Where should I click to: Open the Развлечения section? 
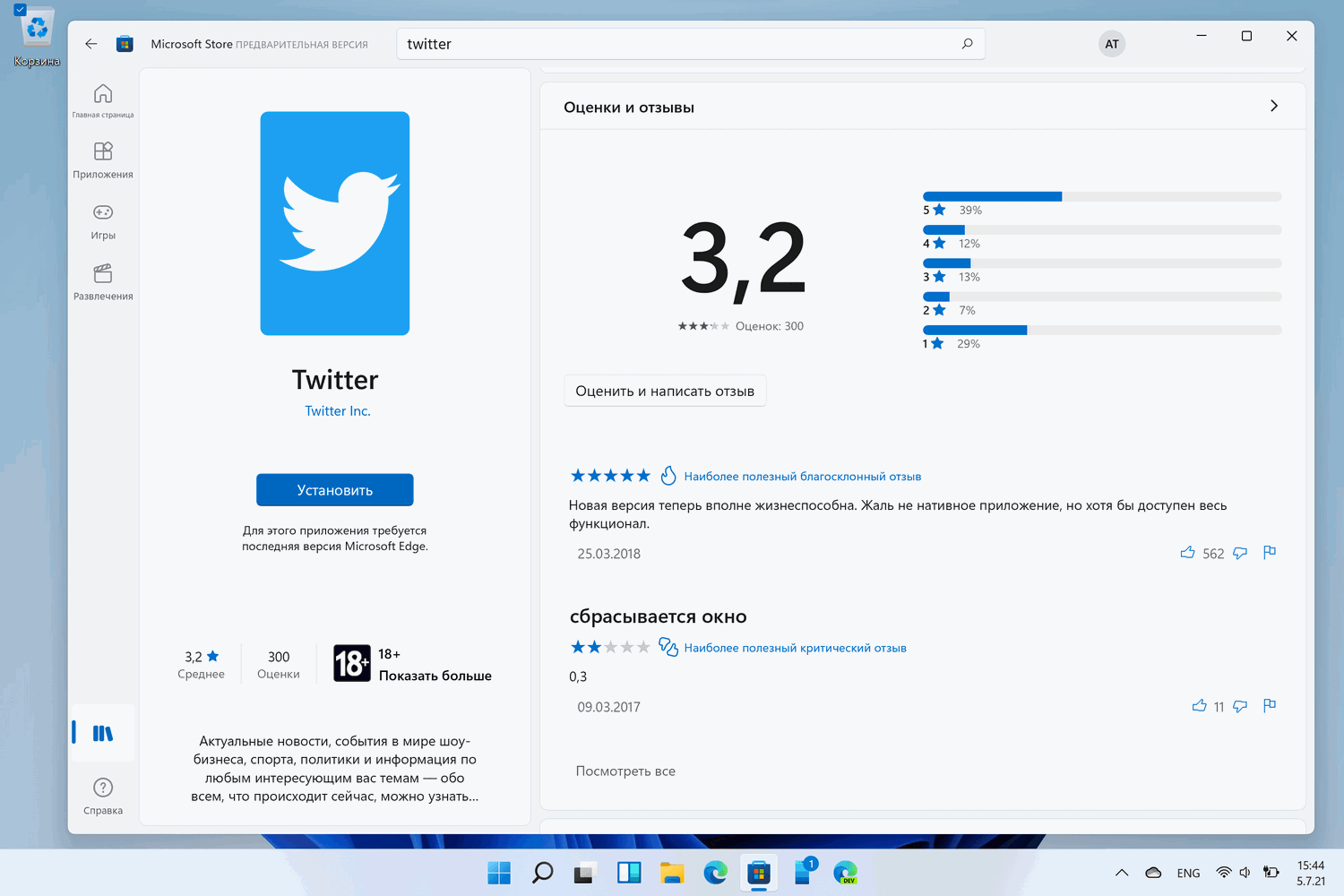point(103,283)
